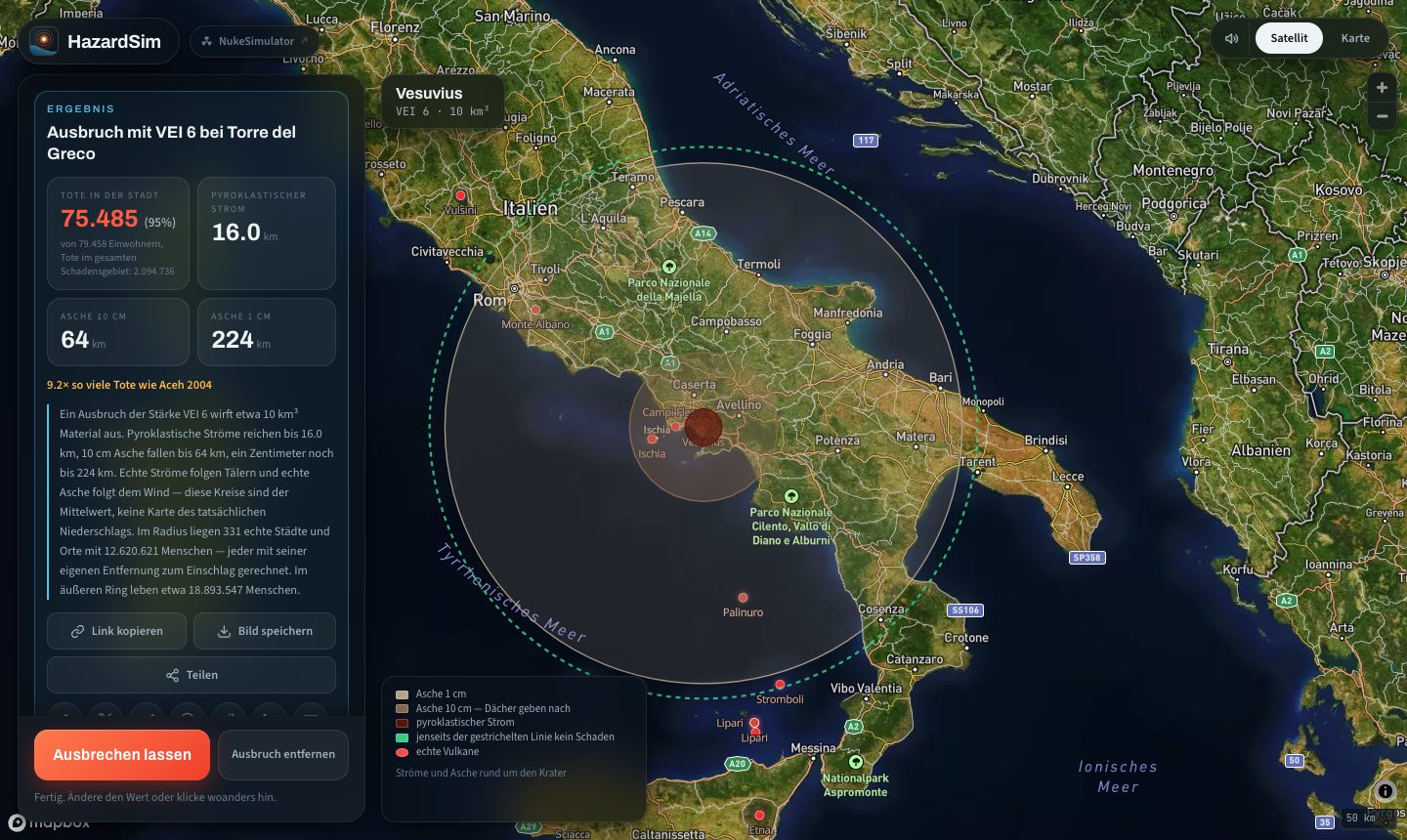Viewport: 1407px width, 840px height.
Task: Select the Satellit map style
Action: click(x=1289, y=38)
